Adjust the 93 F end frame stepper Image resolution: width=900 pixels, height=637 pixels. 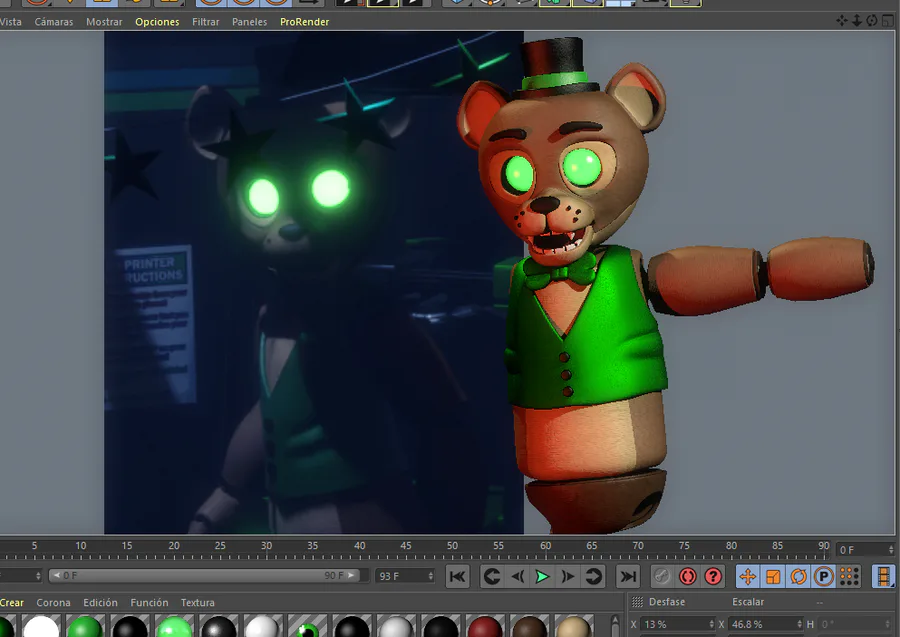[x=430, y=576]
